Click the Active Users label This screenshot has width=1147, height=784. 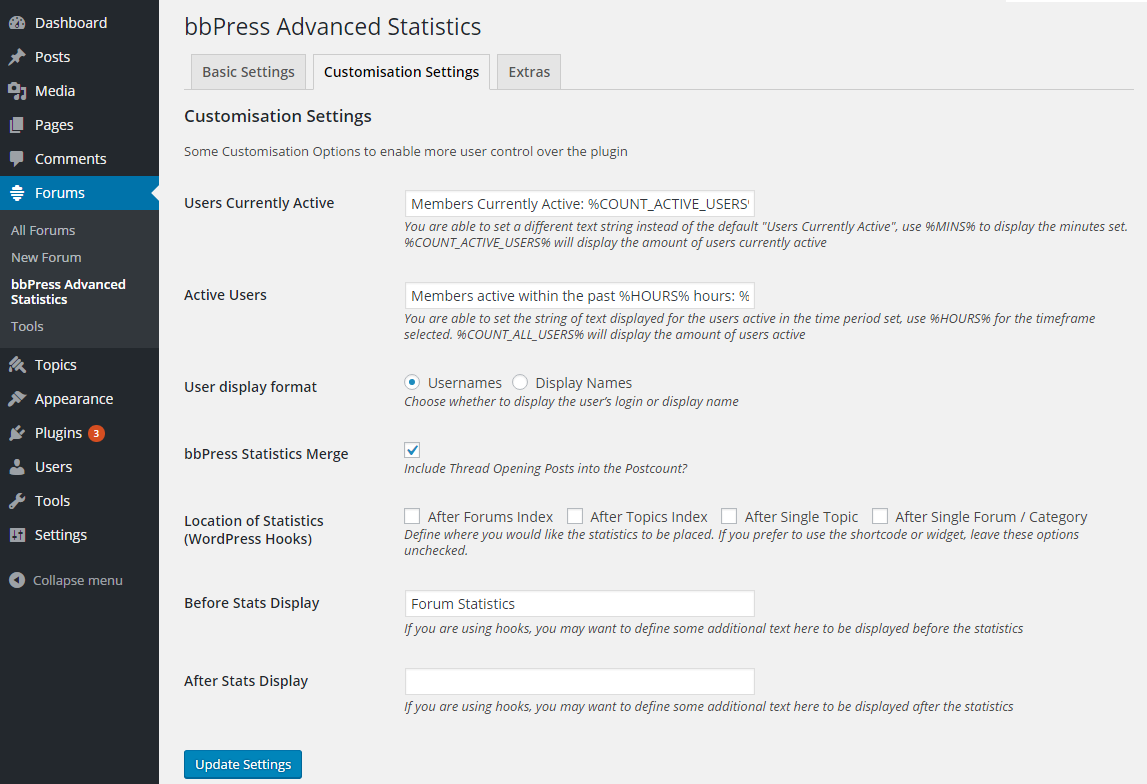[x=225, y=295]
